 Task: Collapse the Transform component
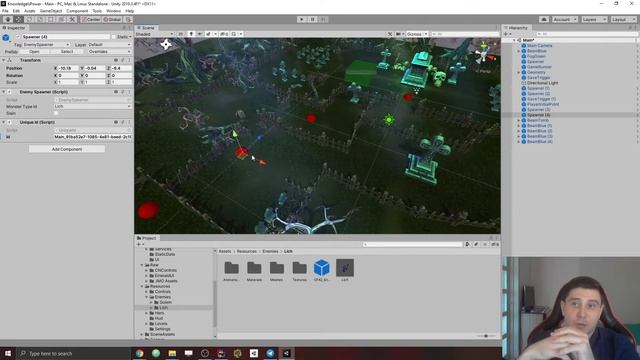click(x=4, y=60)
